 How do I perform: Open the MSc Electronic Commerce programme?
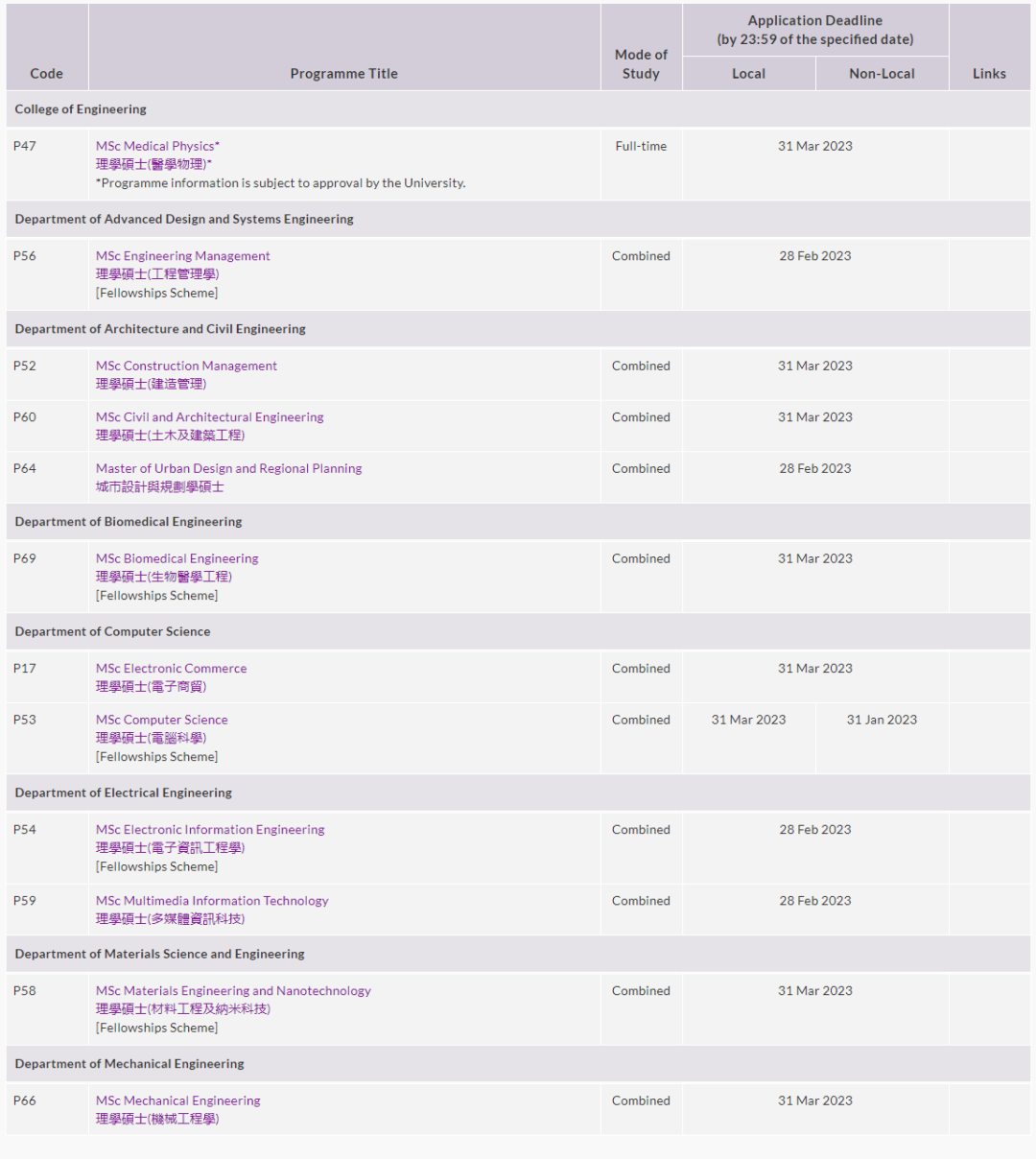pos(171,669)
